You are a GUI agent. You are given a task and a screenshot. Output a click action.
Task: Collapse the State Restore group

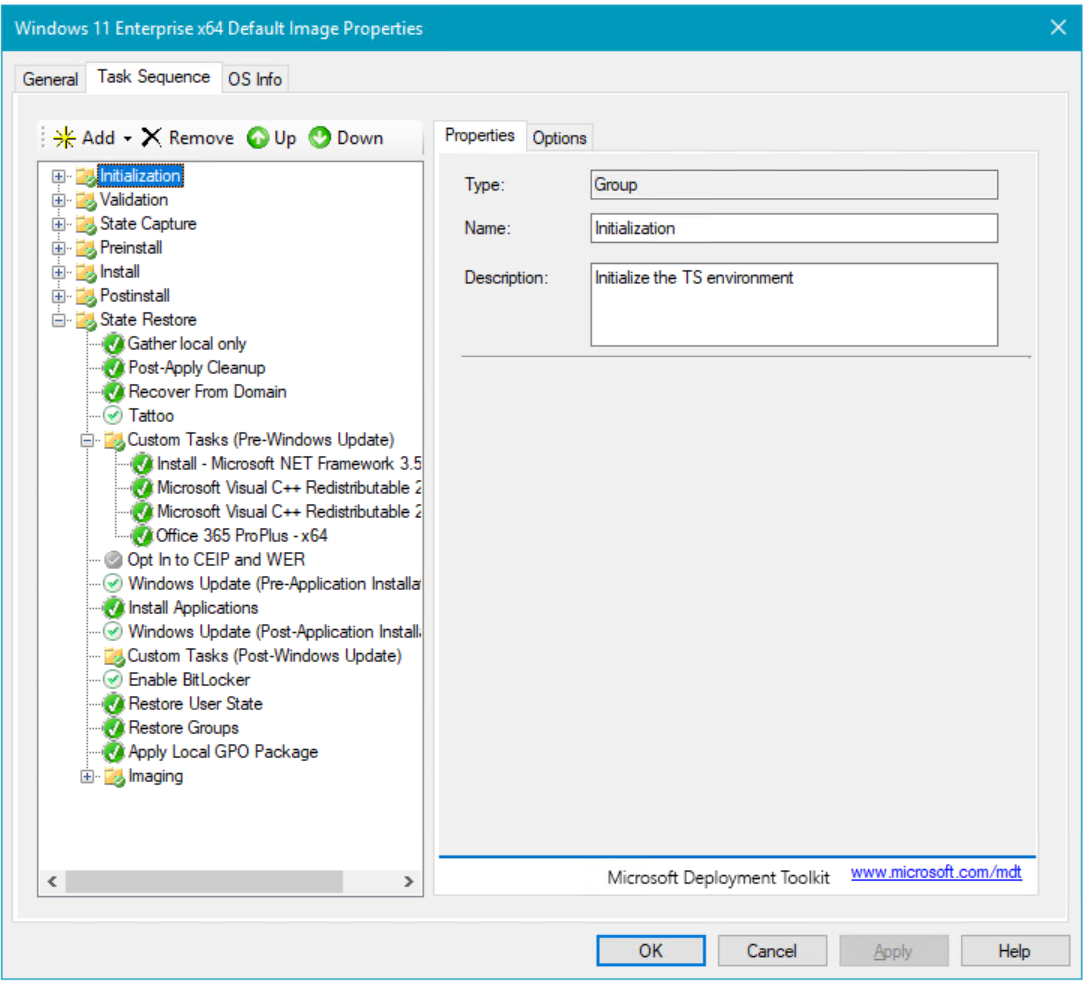(x=58, y=320)
